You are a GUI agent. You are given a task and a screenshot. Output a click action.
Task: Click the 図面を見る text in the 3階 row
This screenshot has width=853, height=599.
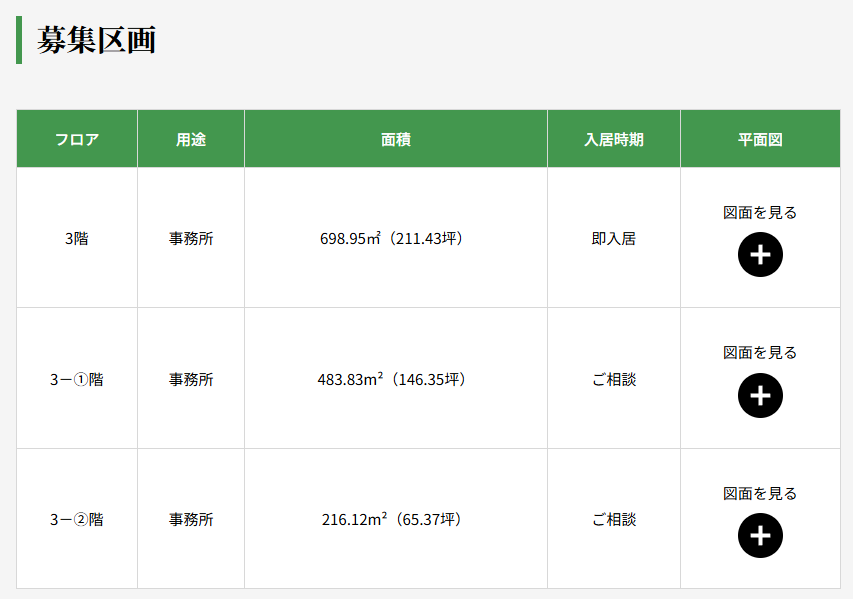pyautogui.click(x=760, y=212)
